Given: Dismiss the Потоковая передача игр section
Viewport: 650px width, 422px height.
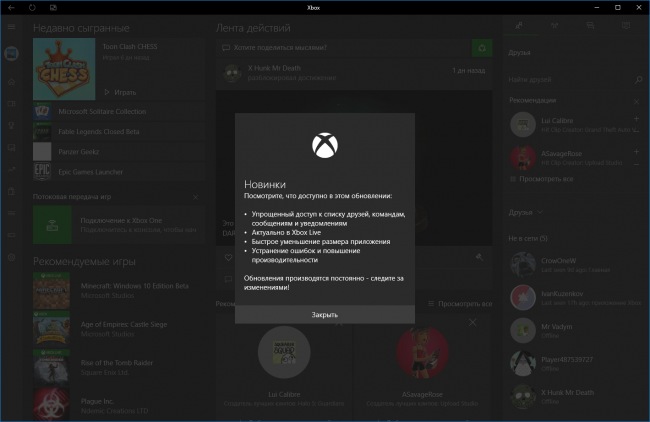Looking at the screenshot, I should [x=195, y=197].
